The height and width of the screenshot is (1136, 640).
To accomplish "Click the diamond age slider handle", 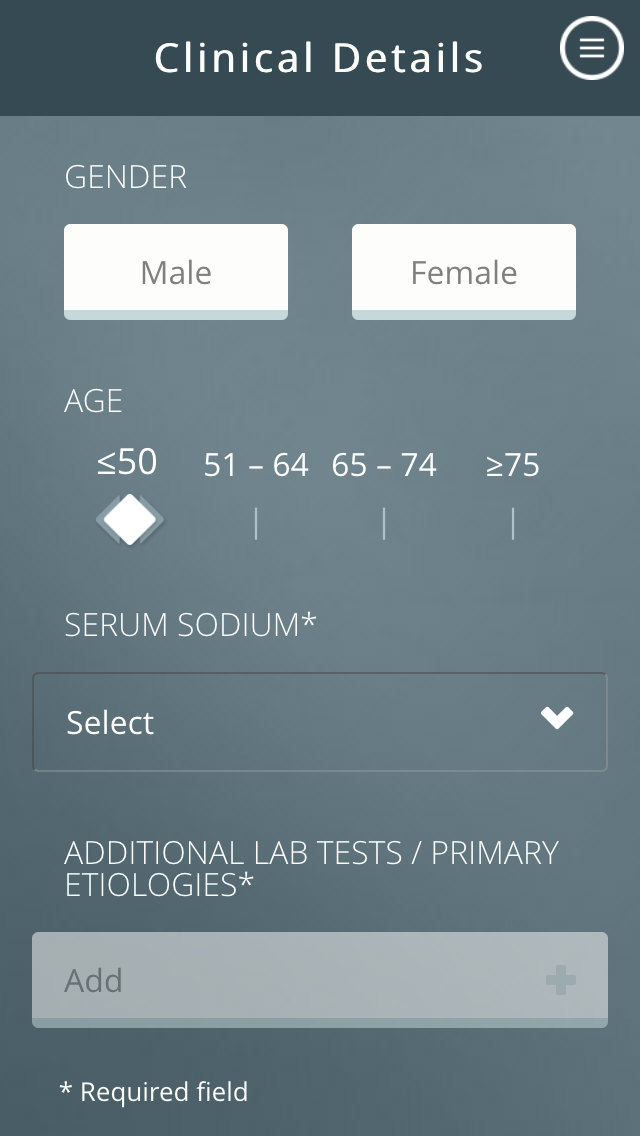I will (130, 520).
